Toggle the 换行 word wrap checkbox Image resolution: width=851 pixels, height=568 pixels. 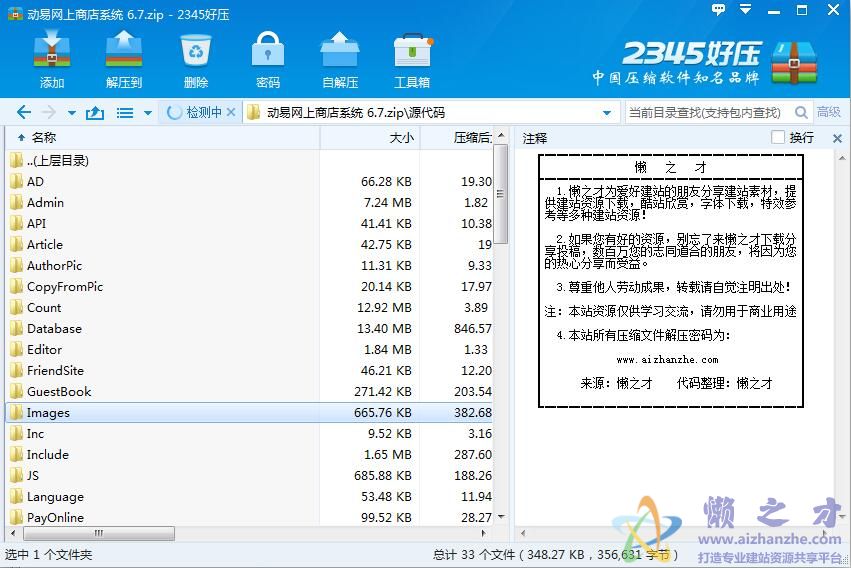pos(778,137)
